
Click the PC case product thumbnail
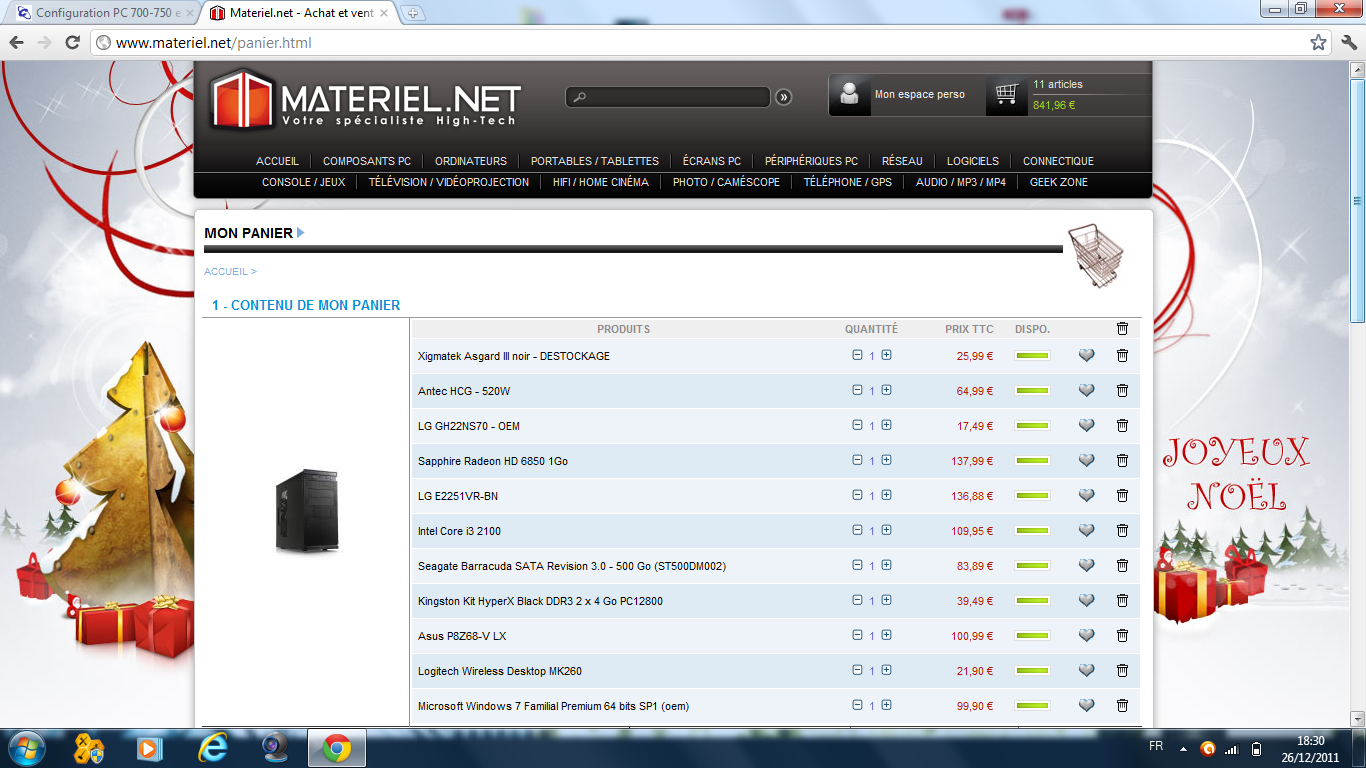307,511
